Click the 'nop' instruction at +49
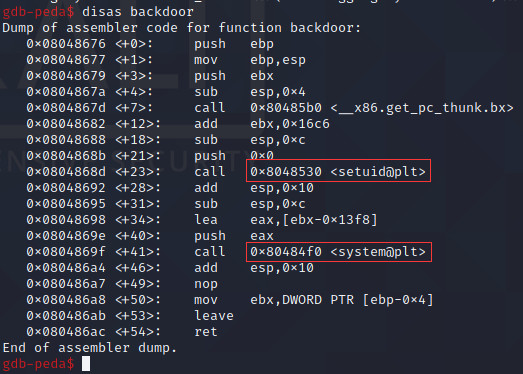Image resolution: width=523 pixels, height=374 pixels. click(x=206, y=284)
